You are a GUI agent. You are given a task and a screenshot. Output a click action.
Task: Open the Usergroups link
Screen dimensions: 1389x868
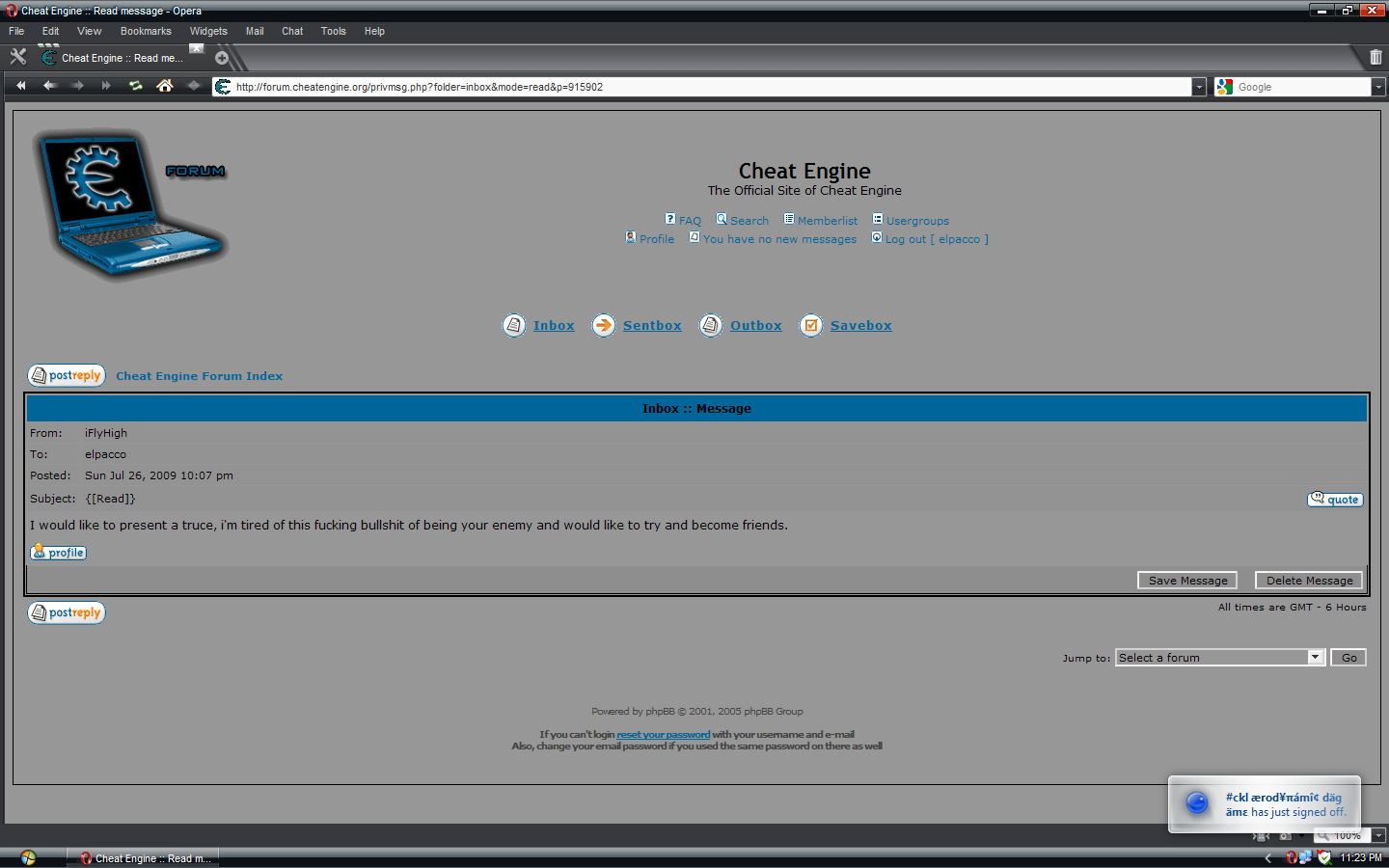918,221
